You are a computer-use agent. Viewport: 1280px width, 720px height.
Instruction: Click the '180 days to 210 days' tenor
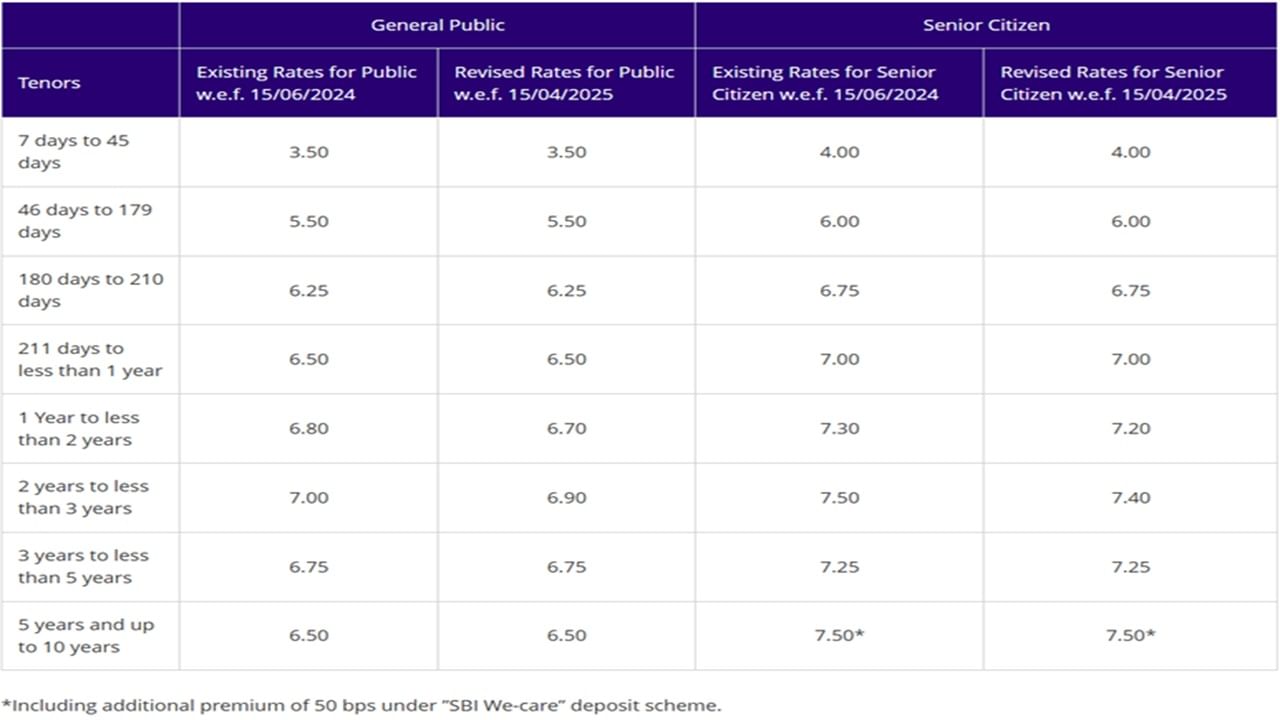click(90, 290)
